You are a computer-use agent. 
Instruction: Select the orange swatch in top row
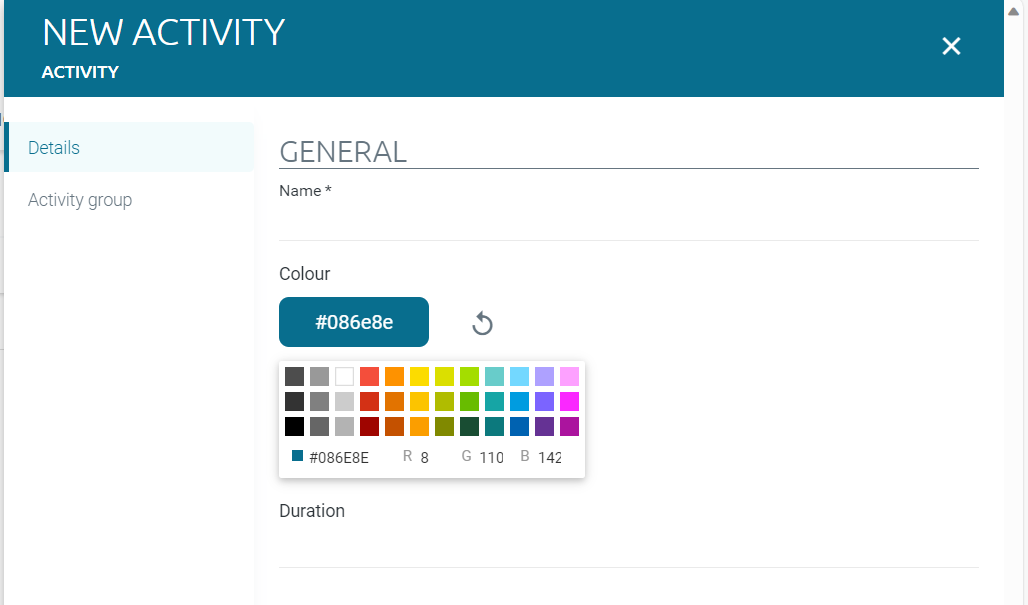pos(394,376)
